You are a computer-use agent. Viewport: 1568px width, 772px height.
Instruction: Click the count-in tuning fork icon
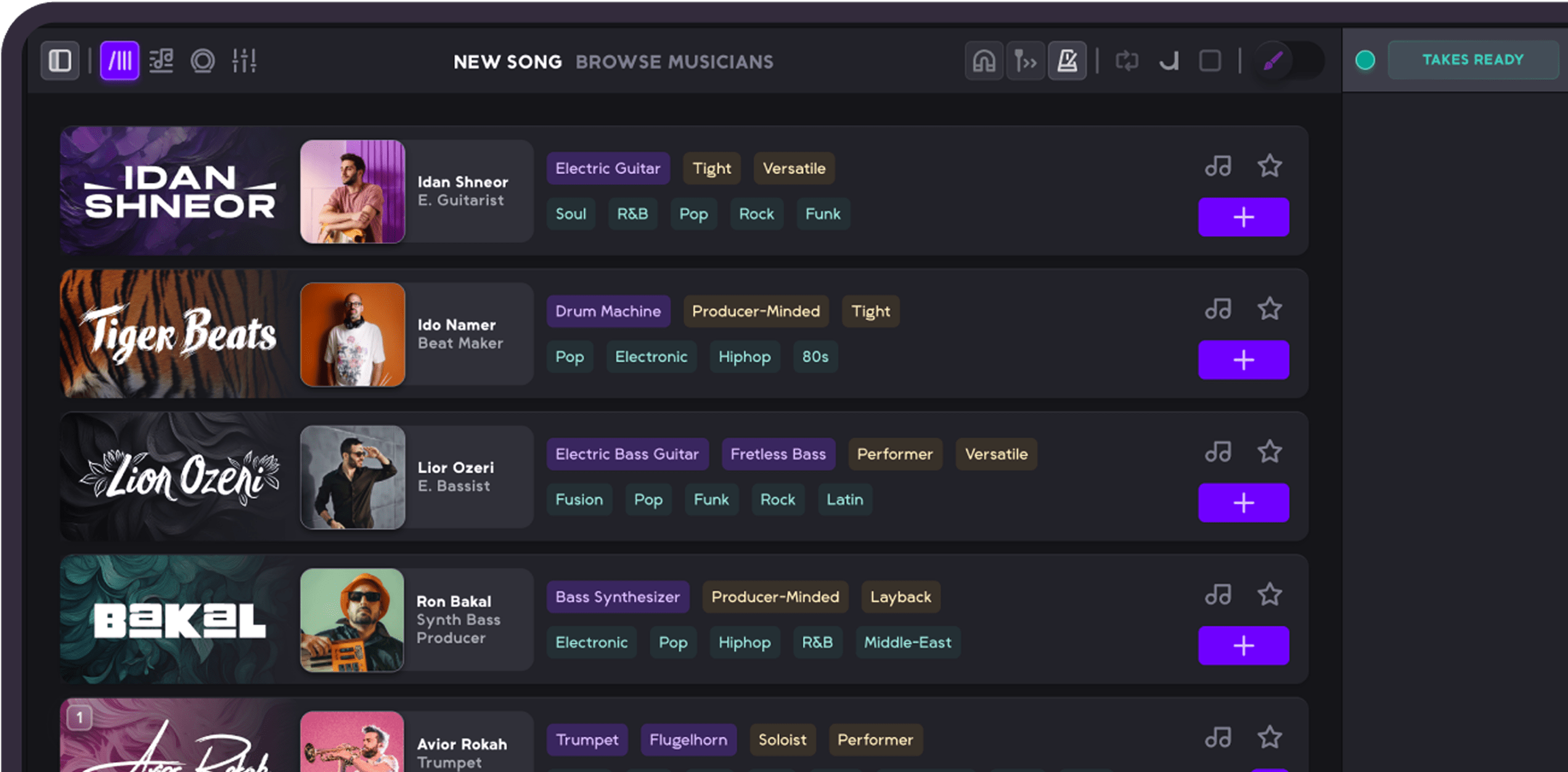point(1025,60)
